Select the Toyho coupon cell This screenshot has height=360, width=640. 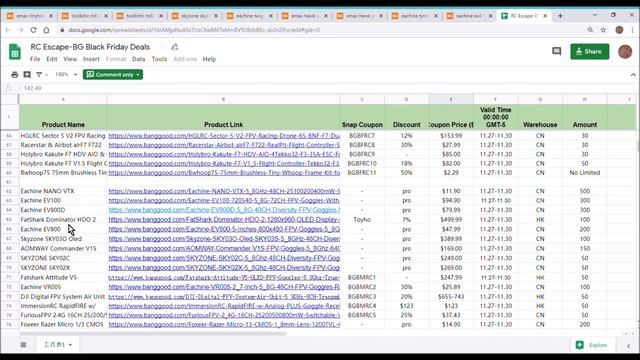[362, 220]
